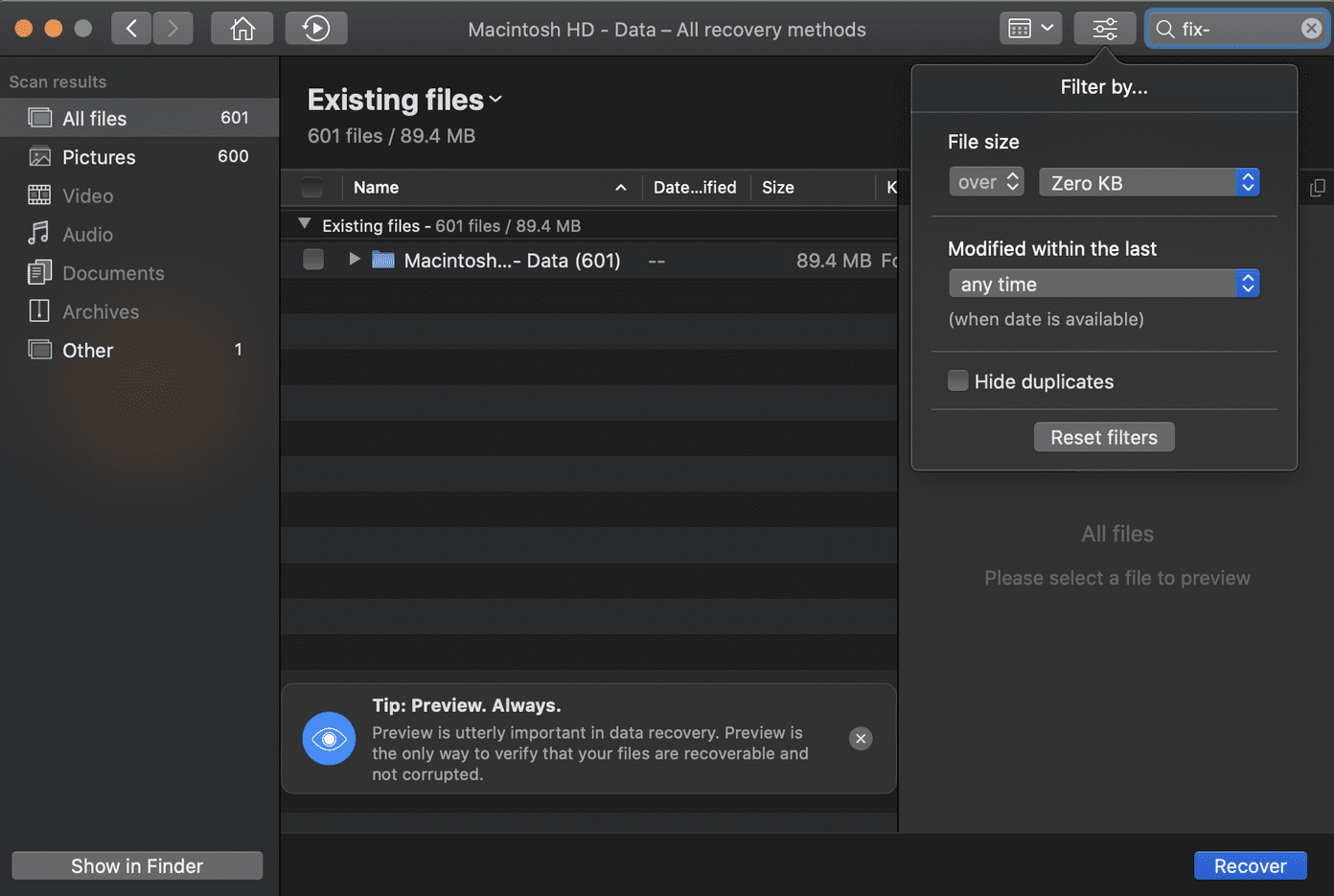The image size is (1334, 896).
Task: Dismiss the Preview tip
Action: click(x=861, y=738)
